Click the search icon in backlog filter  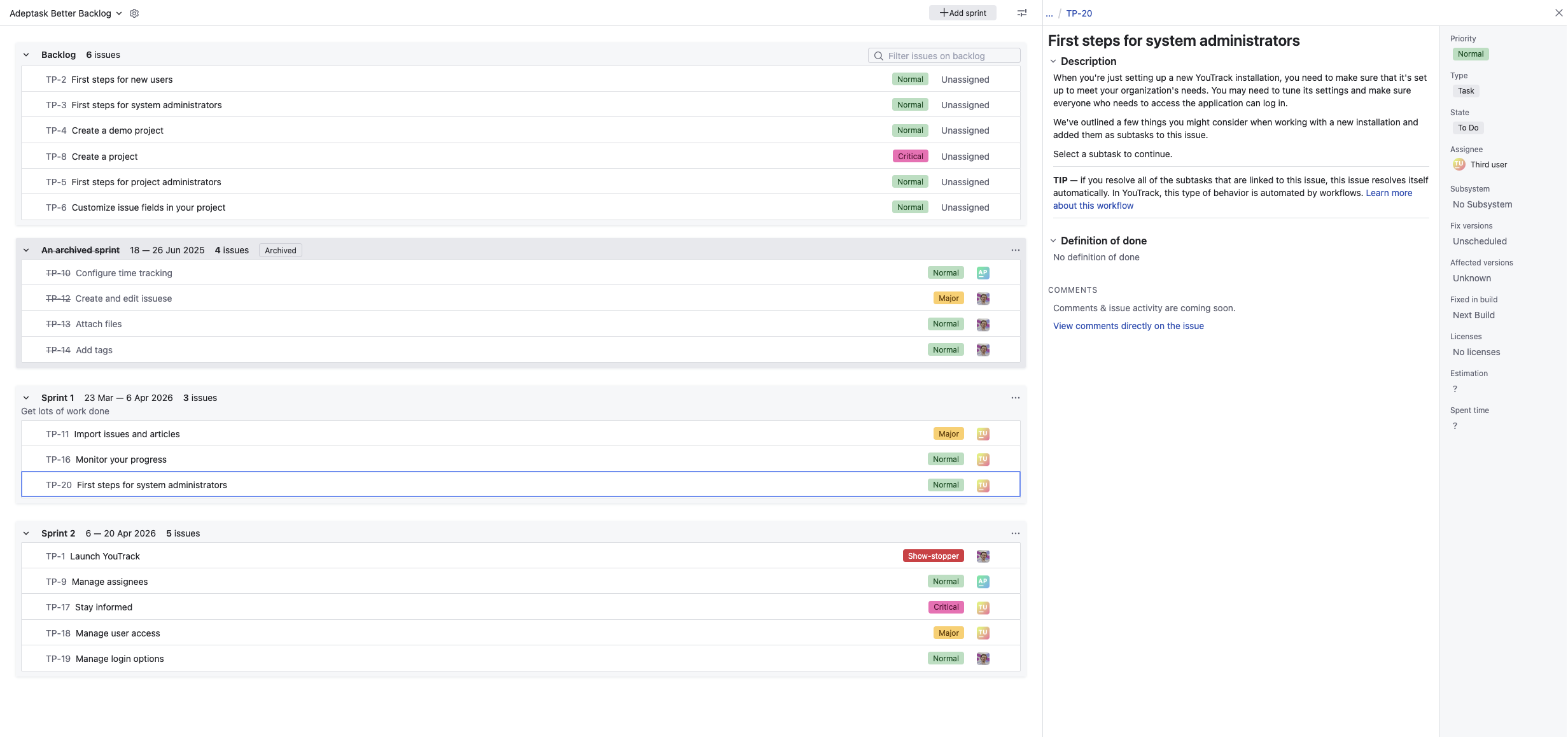pyautogui.click(x=879, y=56)
